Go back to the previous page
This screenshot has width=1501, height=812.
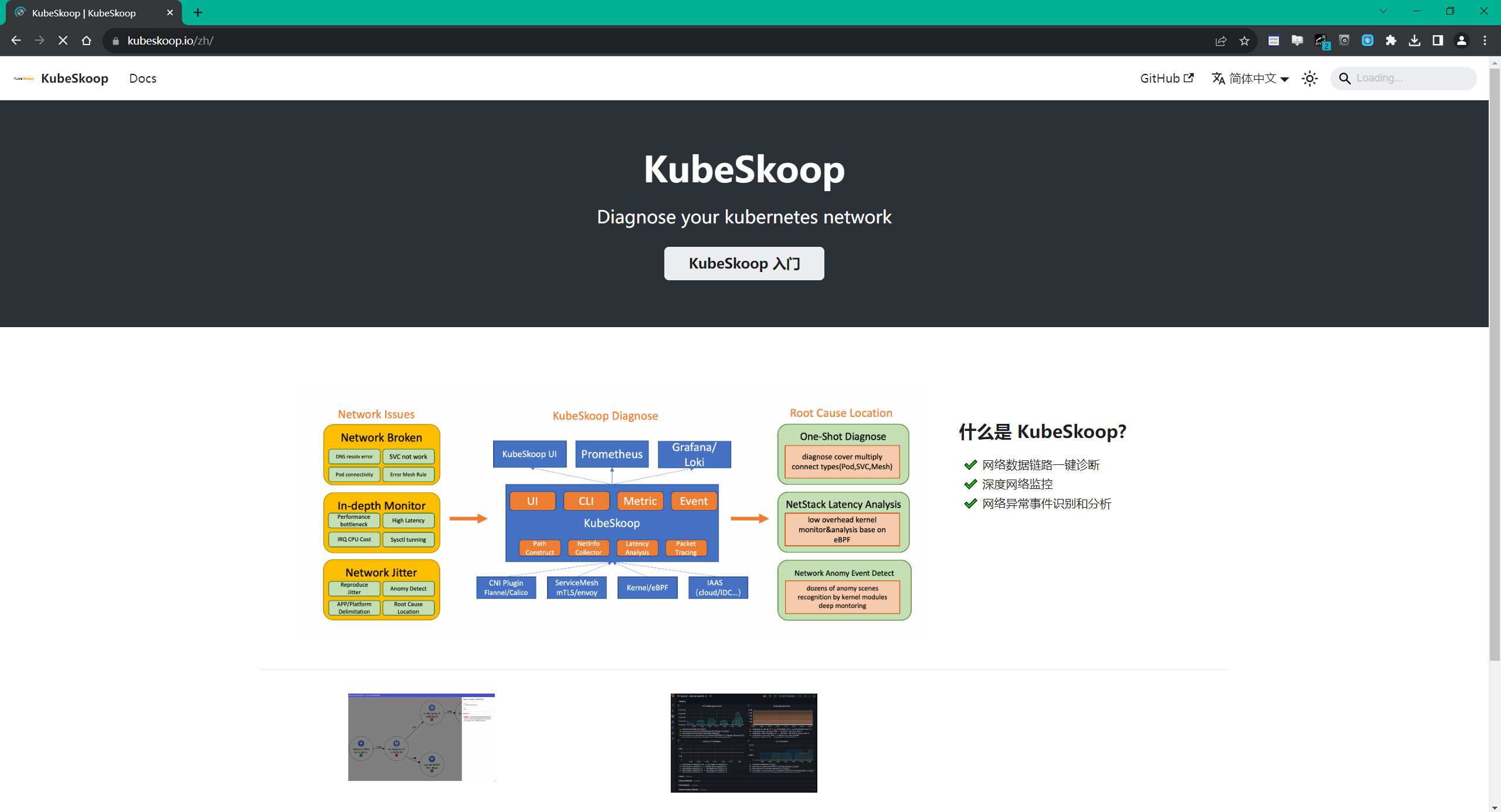tap(16, 40)
